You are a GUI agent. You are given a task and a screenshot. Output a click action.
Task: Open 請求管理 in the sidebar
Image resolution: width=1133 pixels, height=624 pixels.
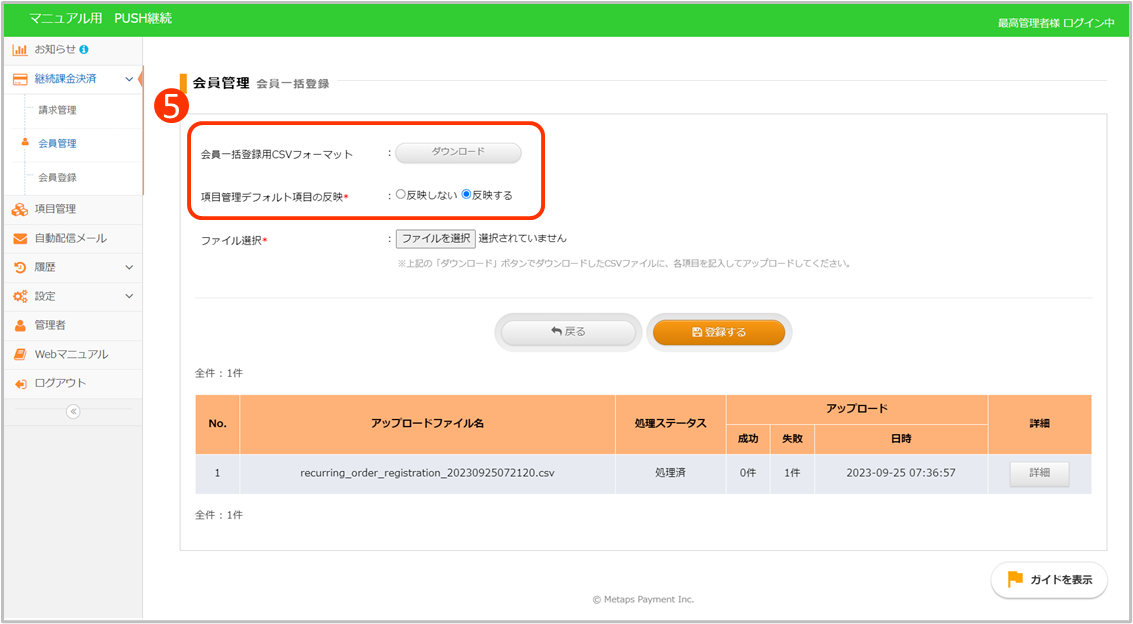point(57,110)
